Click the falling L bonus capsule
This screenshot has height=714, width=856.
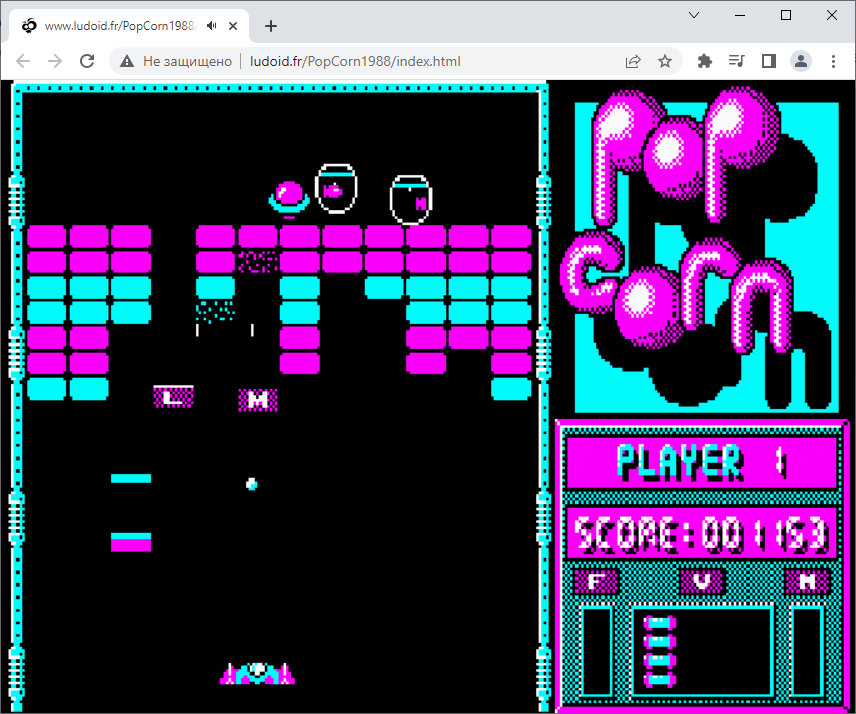[173, 396]
